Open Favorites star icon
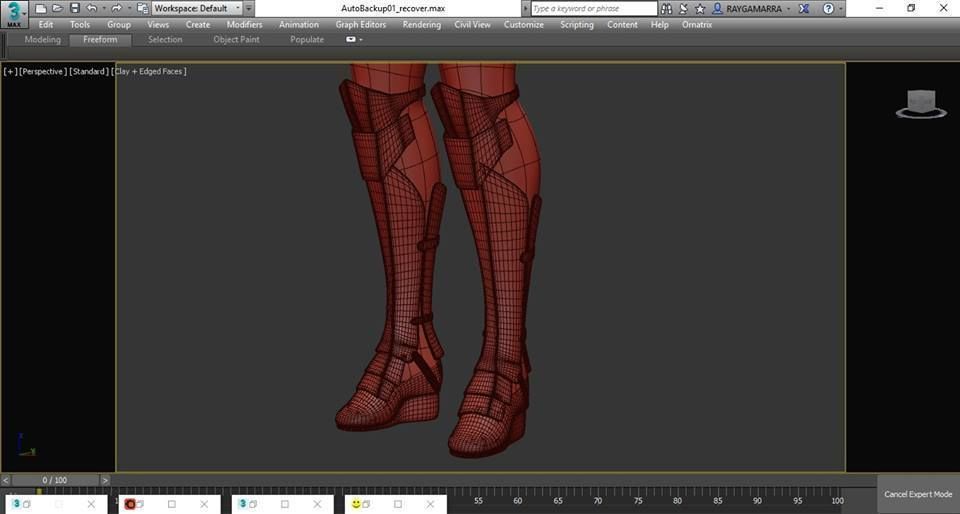The image size is (960, 514). pyautogui.click(x=700, y=9)
